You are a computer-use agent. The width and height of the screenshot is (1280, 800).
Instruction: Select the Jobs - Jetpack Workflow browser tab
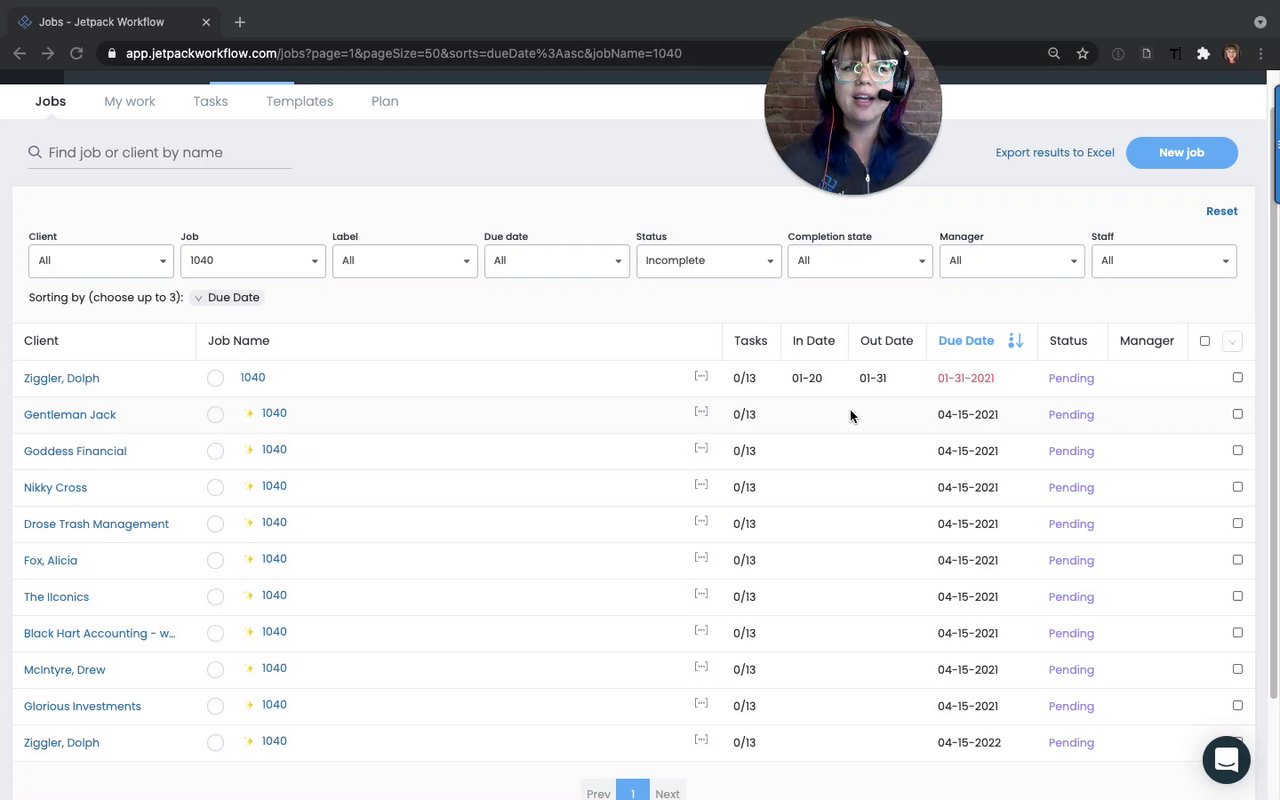tap(113, 22)
